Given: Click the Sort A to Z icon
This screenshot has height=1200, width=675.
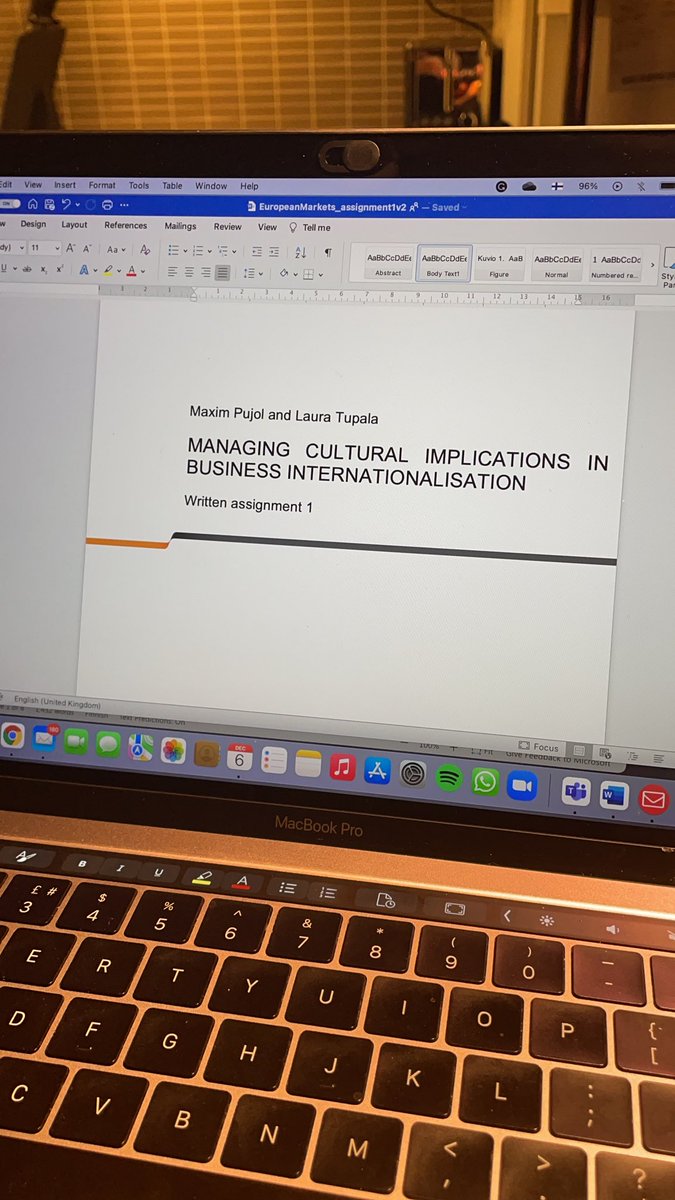Looking at the screenshot, I should pyautogui.click(x=300, y=251).
